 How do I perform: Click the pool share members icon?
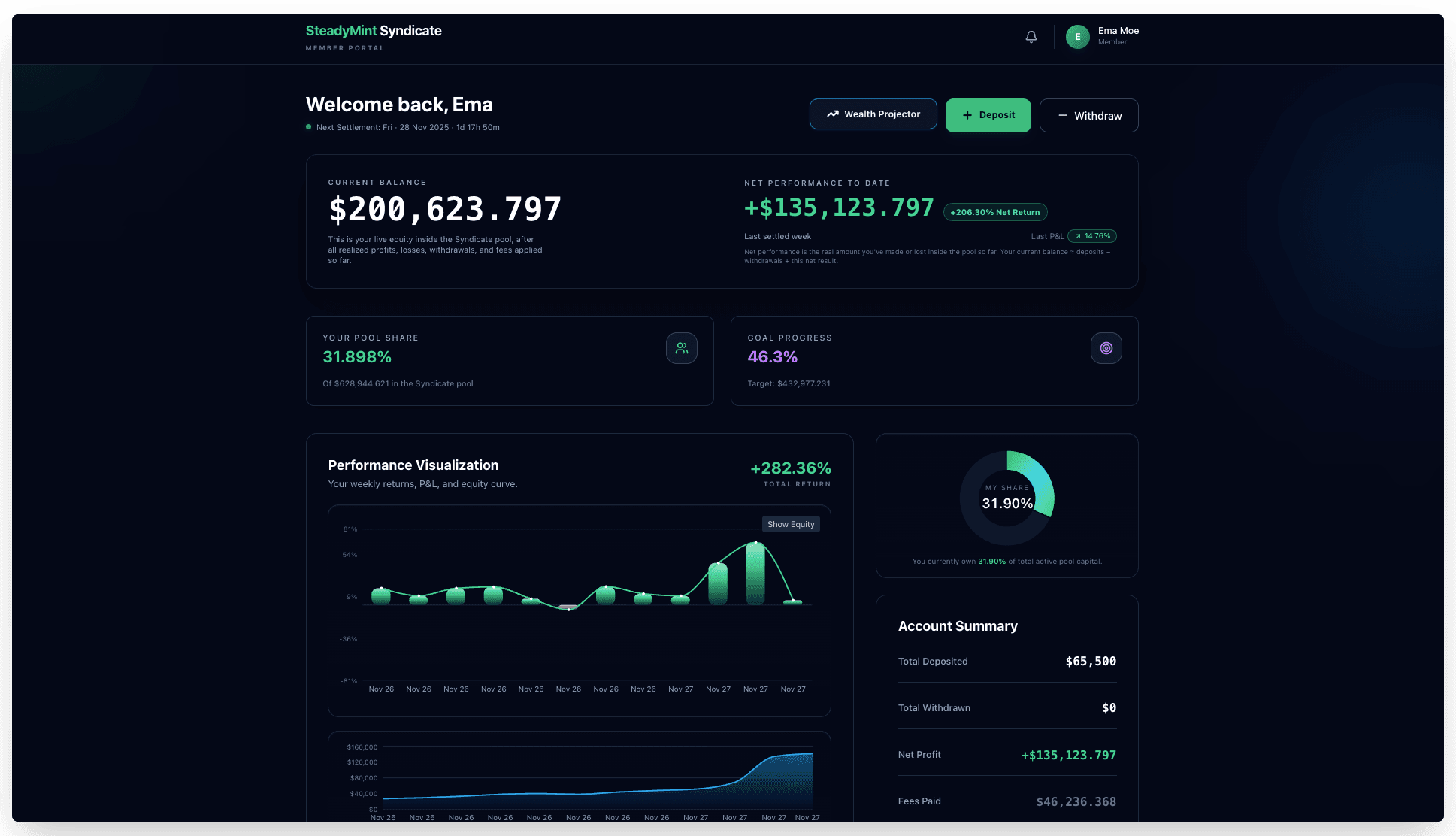pos(681,348)
